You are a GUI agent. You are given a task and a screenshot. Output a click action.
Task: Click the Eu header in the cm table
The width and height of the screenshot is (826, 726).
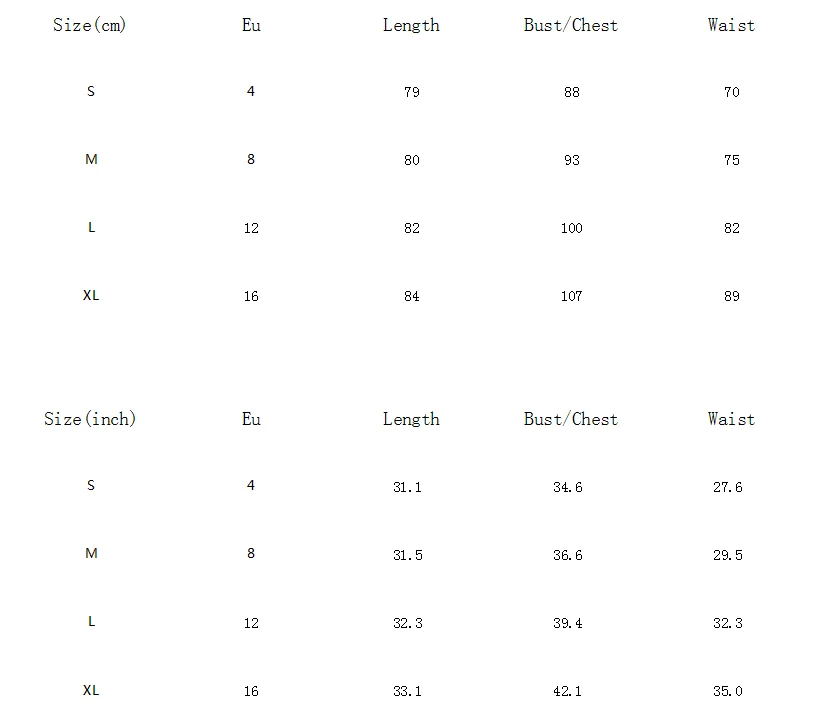click(251, 25)
